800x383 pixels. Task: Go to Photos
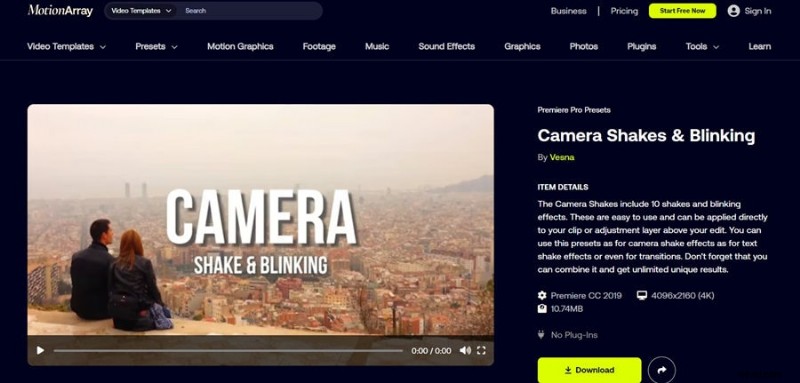(x=584, y=46)
